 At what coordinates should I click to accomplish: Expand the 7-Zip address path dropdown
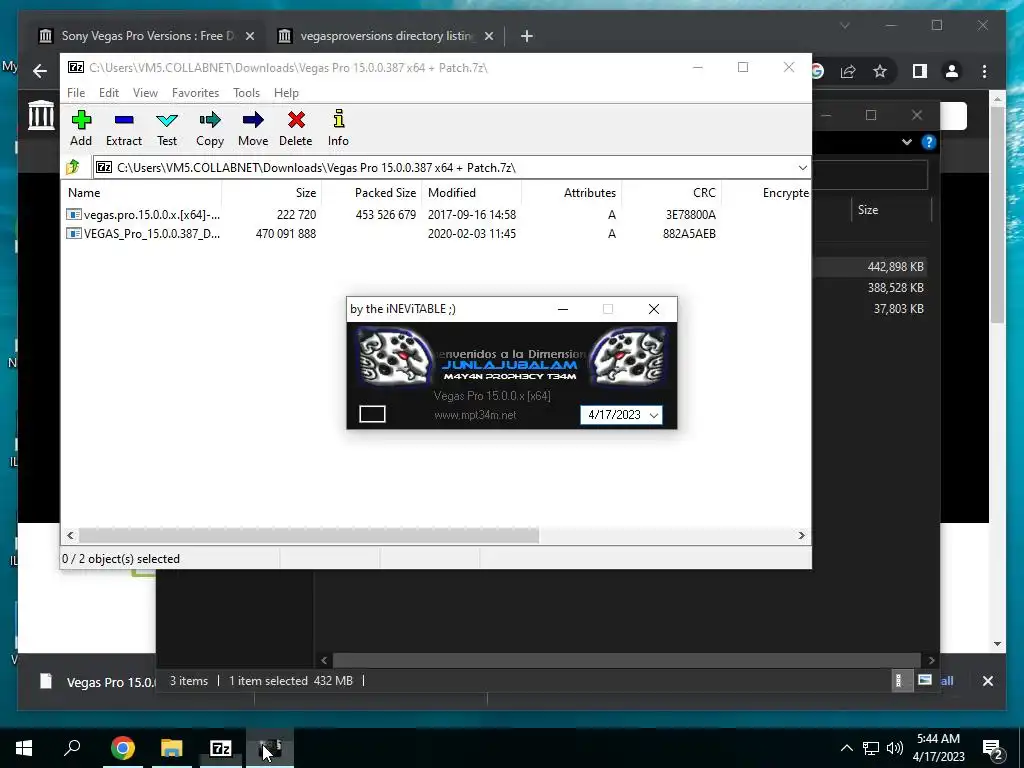click(802, 168)
